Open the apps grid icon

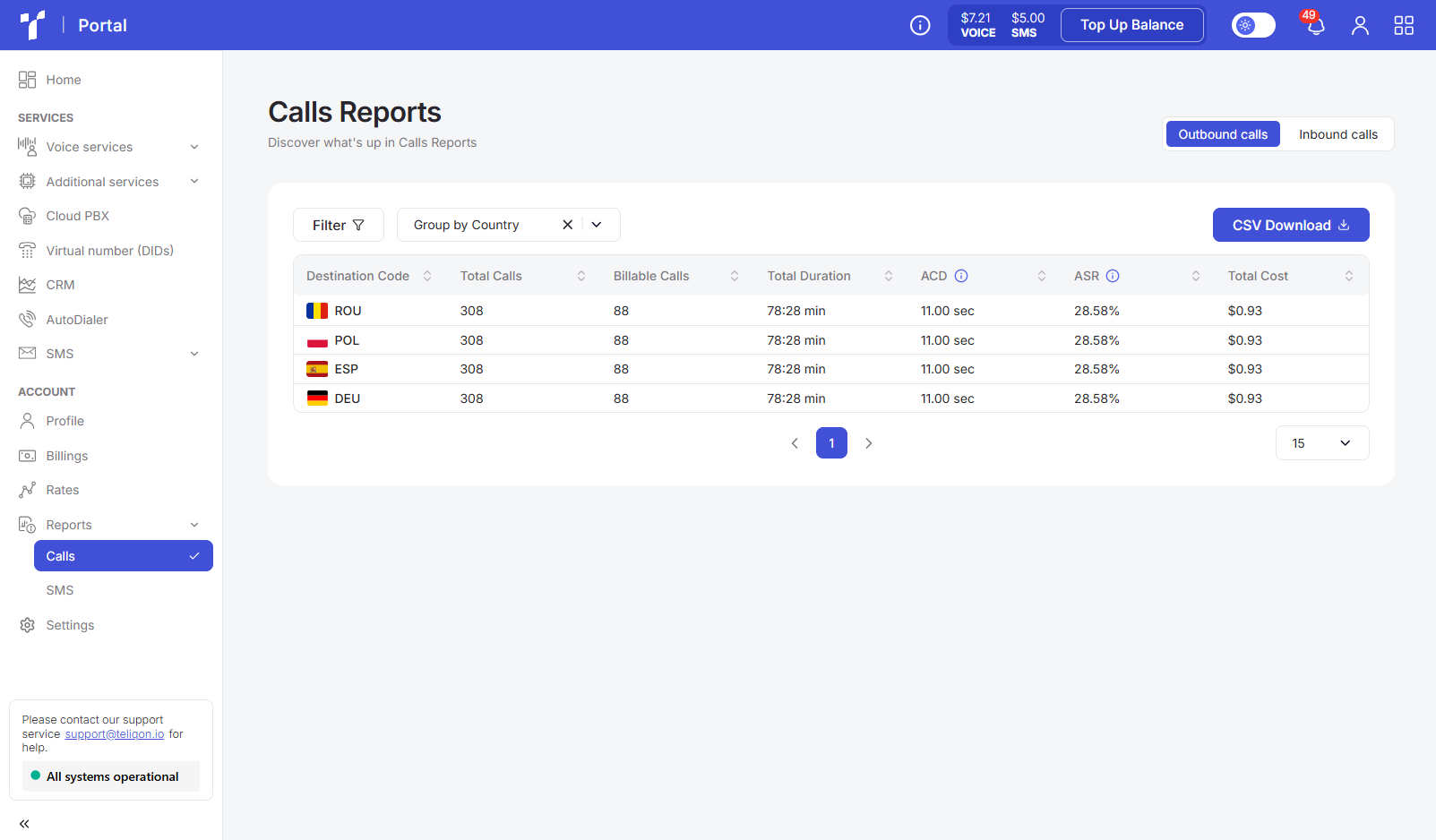[1404, 25]
